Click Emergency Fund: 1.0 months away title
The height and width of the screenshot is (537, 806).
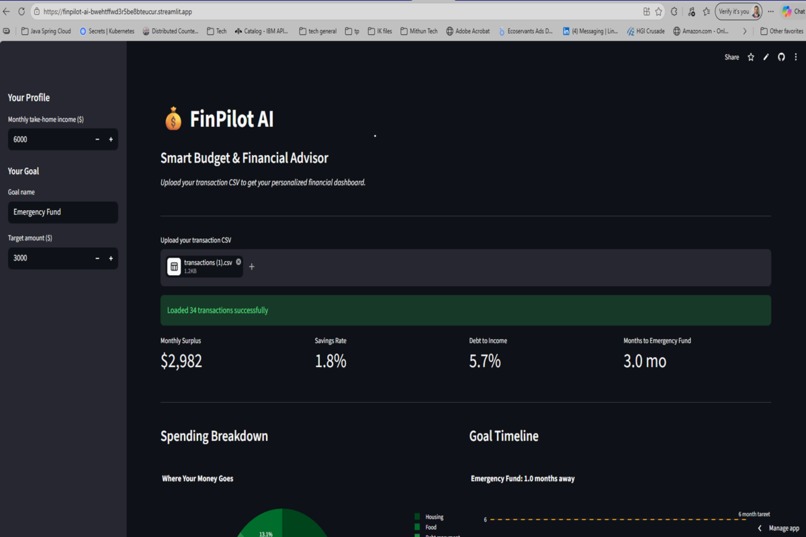523,478
